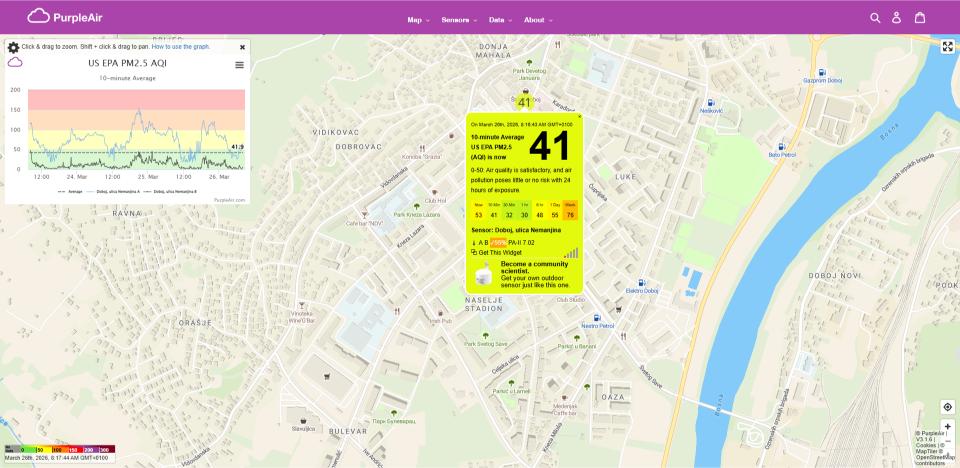Click the 41 sensor marker on map

coord(523,102)
